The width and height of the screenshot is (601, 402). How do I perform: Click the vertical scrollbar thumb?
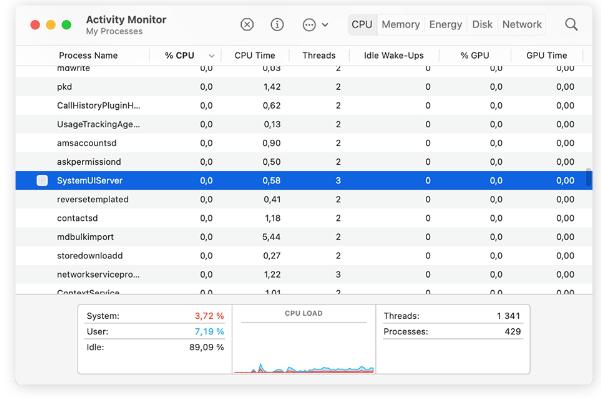point(588,178)
